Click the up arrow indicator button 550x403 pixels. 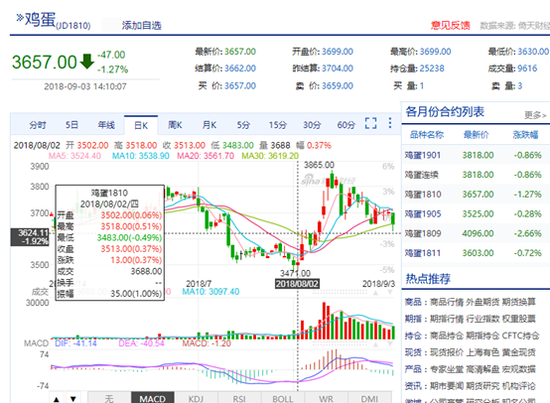click(x=56, y=399)
